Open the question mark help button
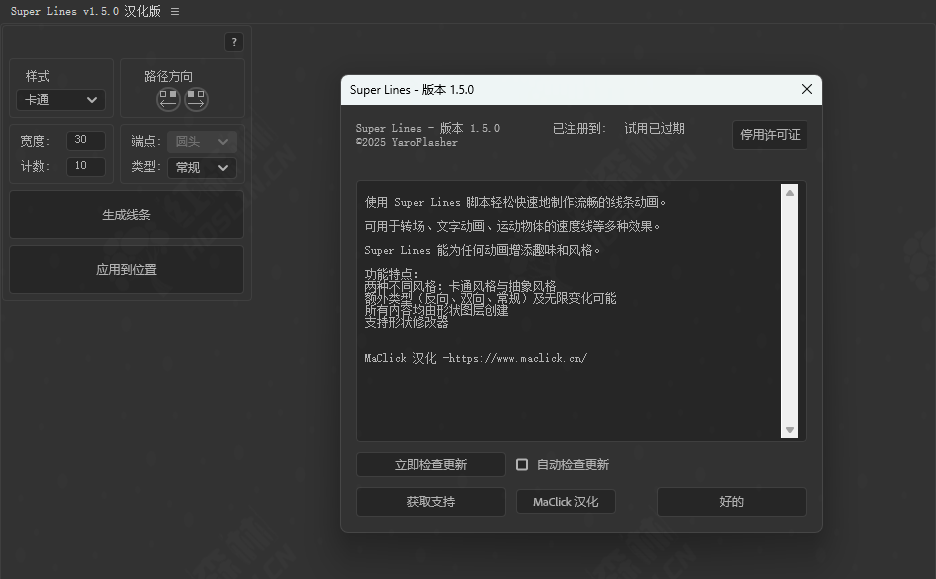The width and height of the screenshot is (936, 579). tap(234, 42)
